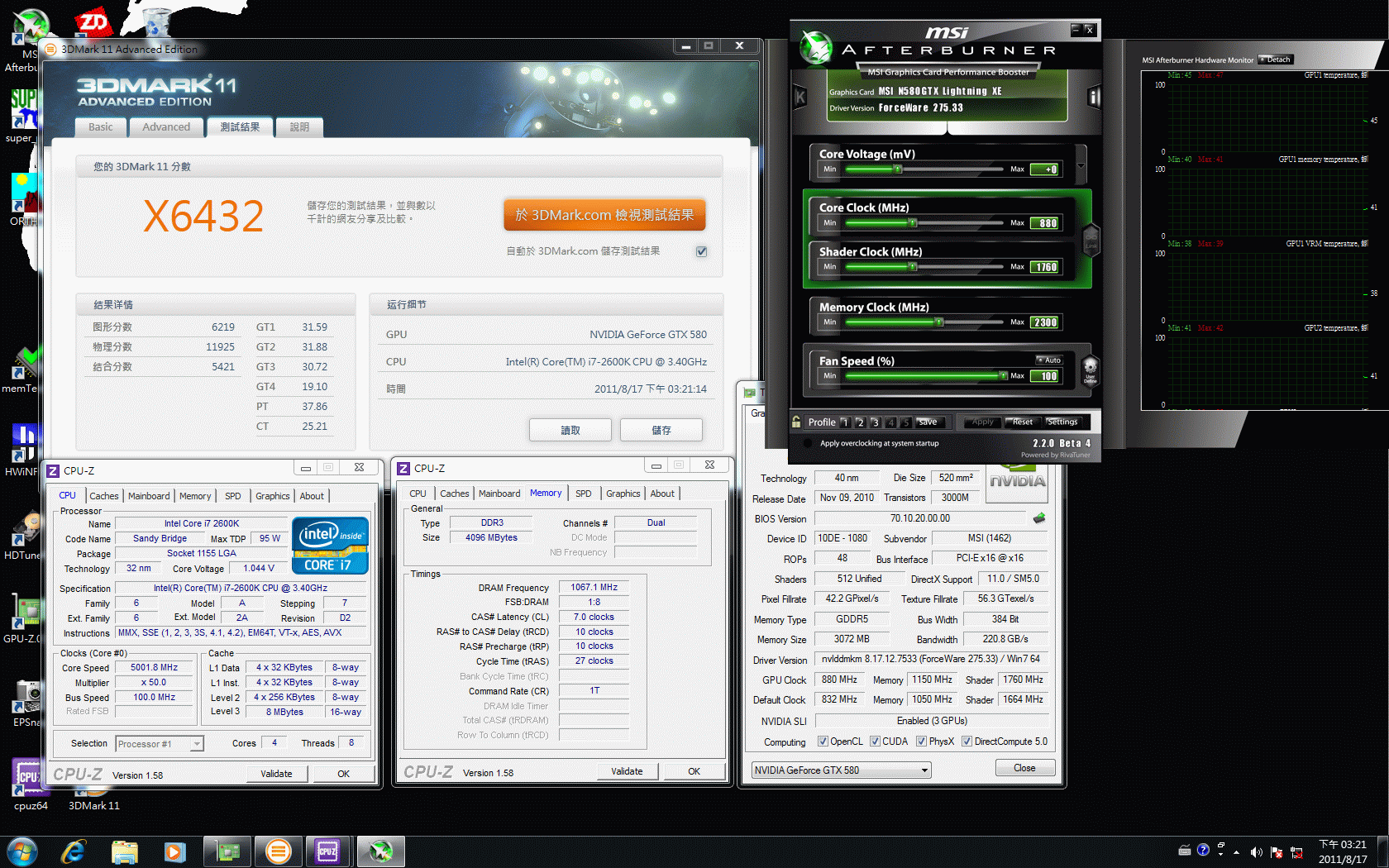Toggle the OpenCL checkbox in GPU-Z
This screenshot has width=1389, height=868.
(x=823, y=742)
